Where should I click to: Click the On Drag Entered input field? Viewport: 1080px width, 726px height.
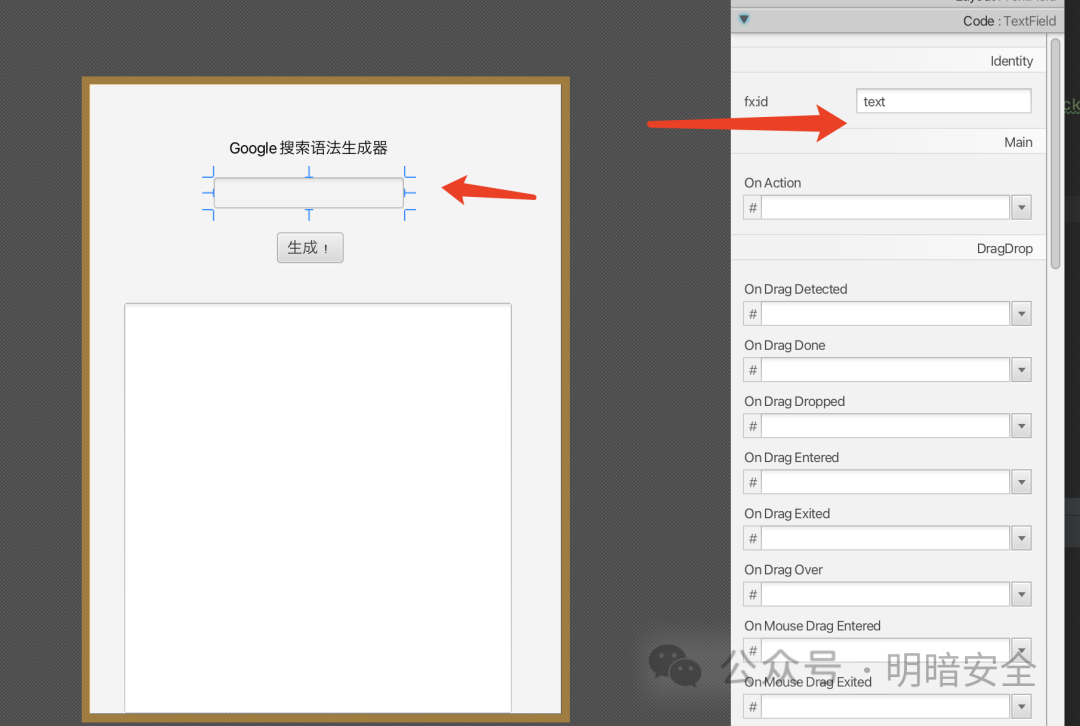885,482
